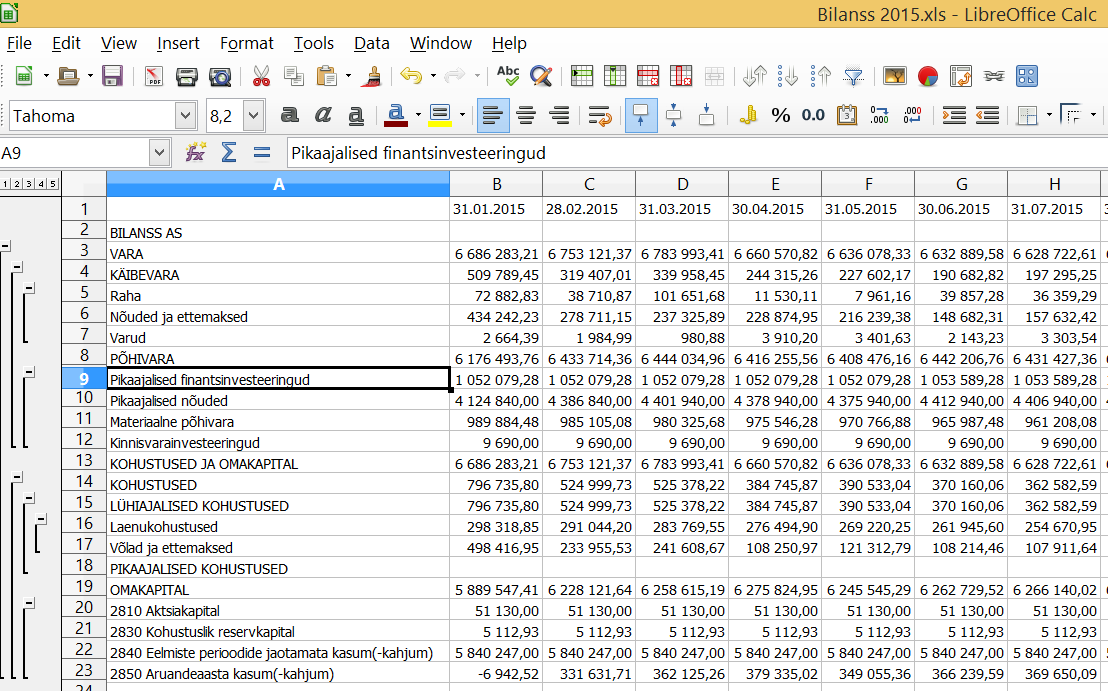Open the font size dropdown

(253, 116)
